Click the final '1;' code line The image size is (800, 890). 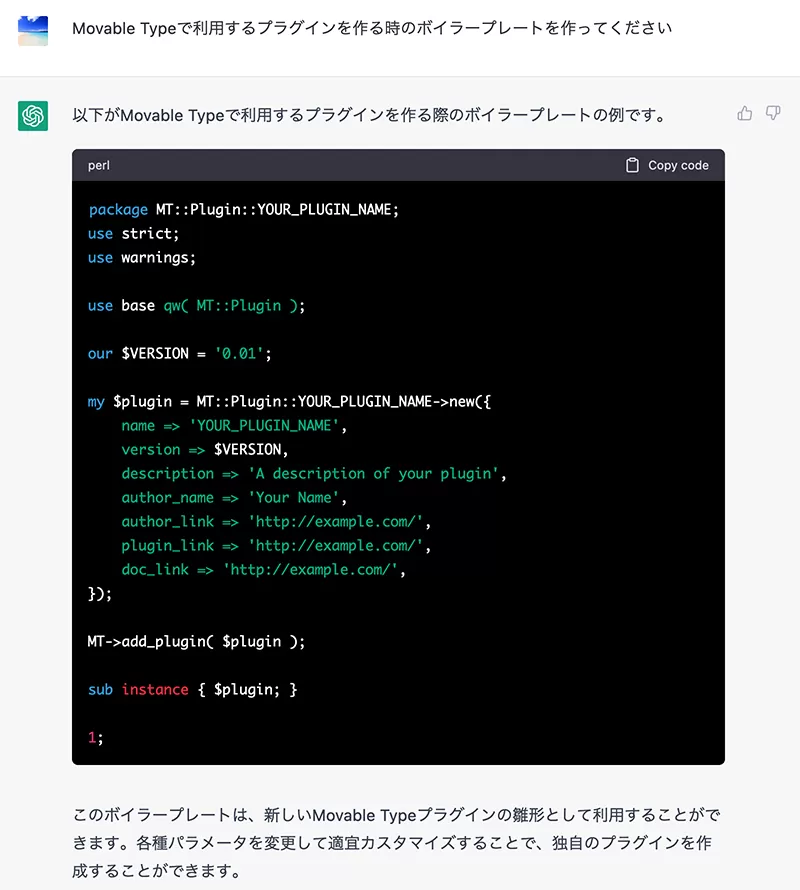[95, 738]
